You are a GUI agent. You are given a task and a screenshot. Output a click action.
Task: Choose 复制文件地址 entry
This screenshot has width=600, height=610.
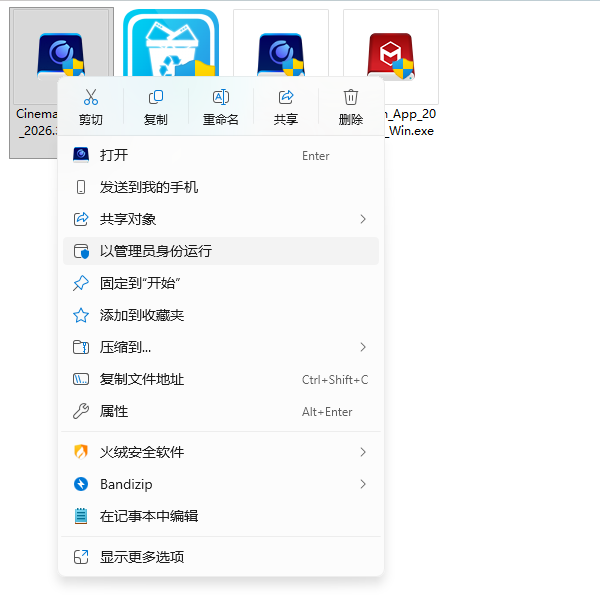click(x=221, y=379)
